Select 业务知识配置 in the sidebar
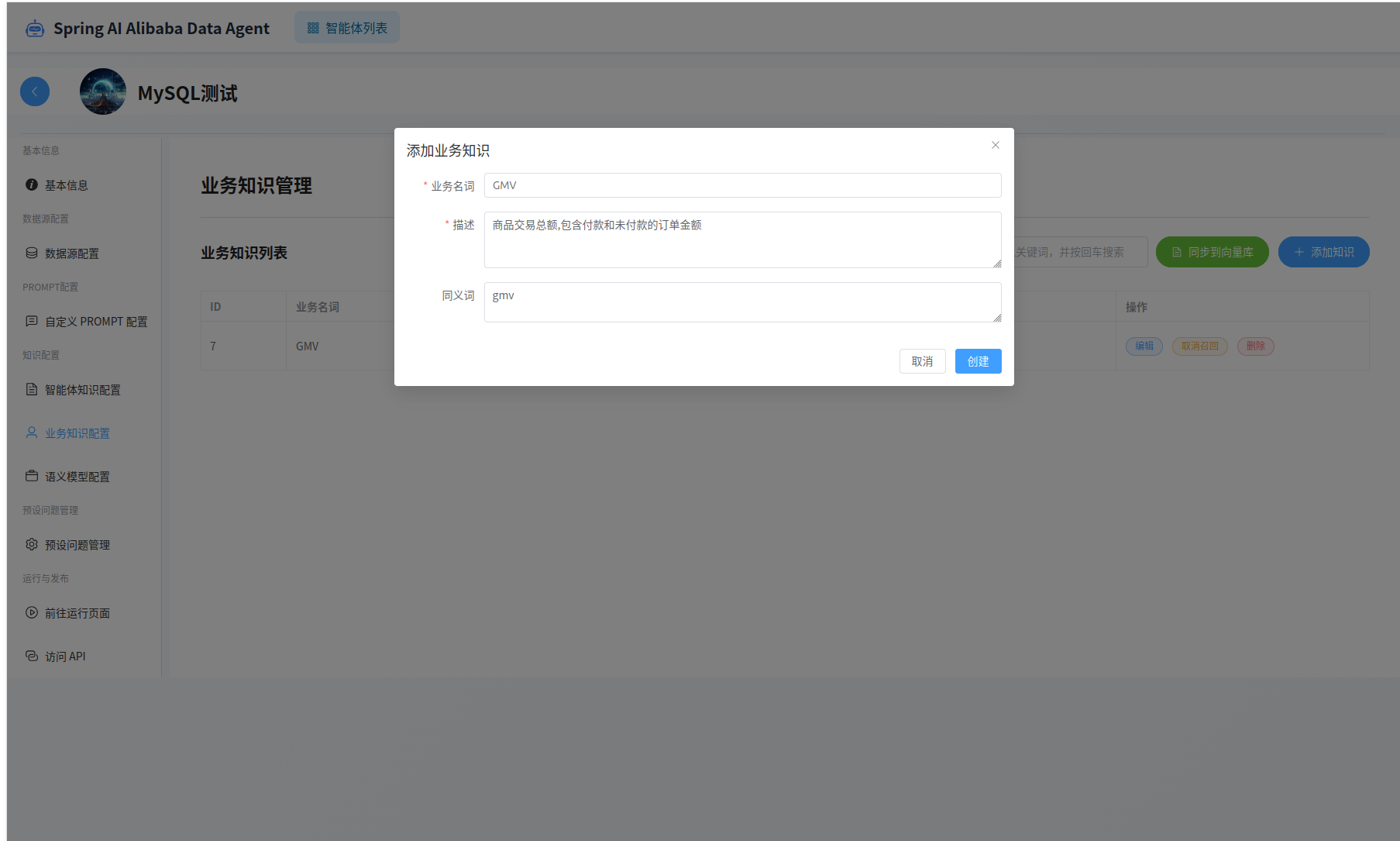 click(x=77, y=433)
